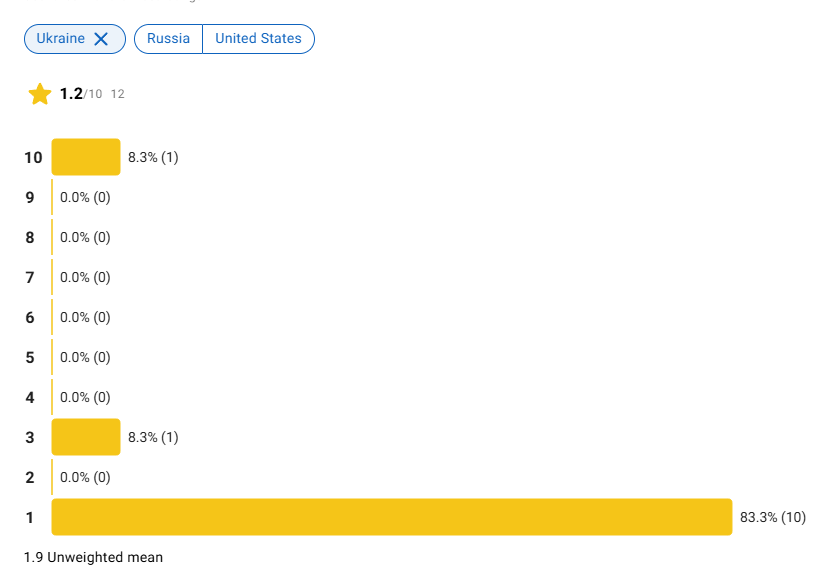Click the 0.0% (0) label for rating 7
The height and width of the screenshot is (579, 828).
point(85,277)
